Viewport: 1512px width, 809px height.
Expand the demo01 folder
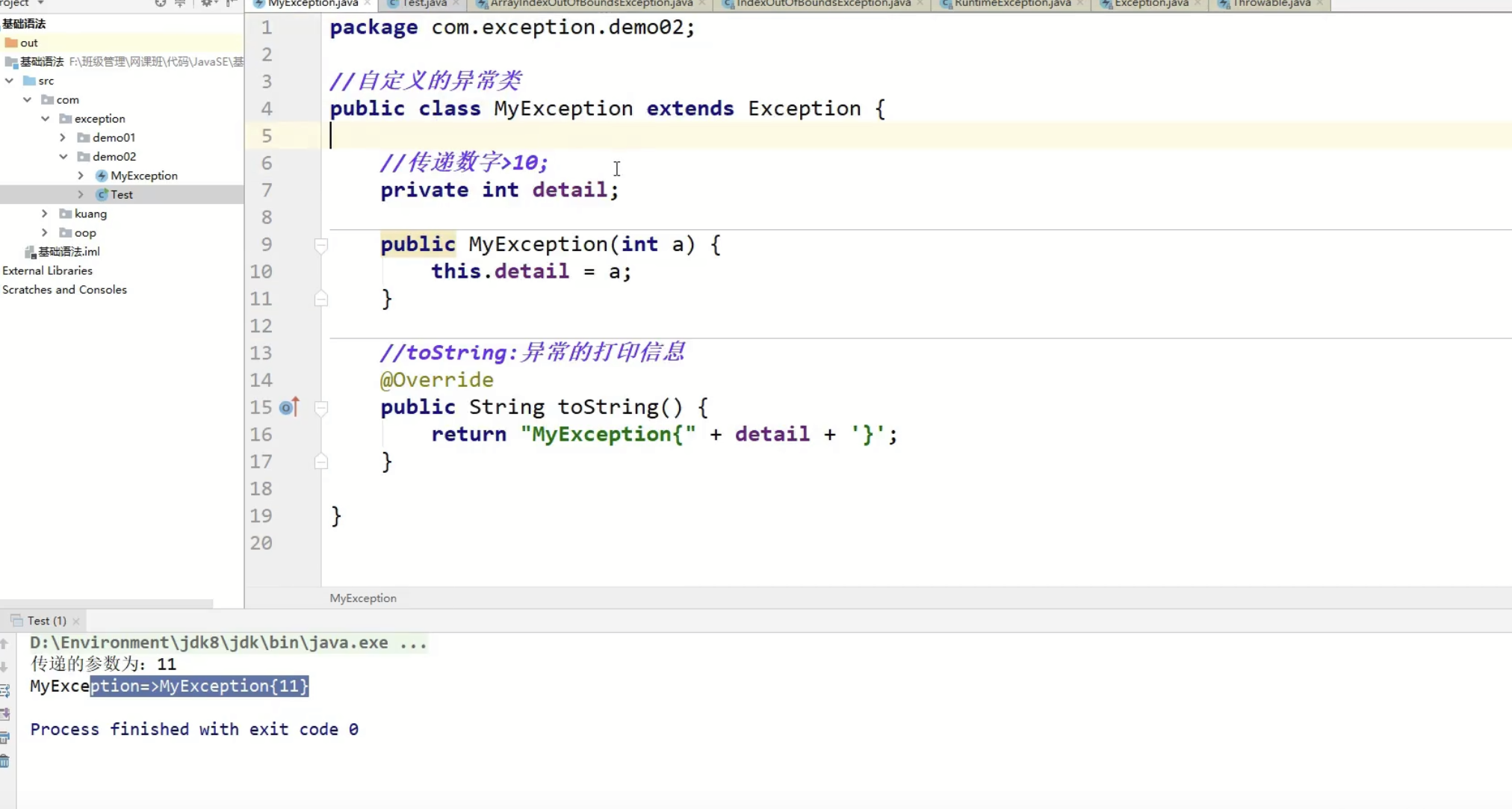pyautogui.click(x=63, y=137)
